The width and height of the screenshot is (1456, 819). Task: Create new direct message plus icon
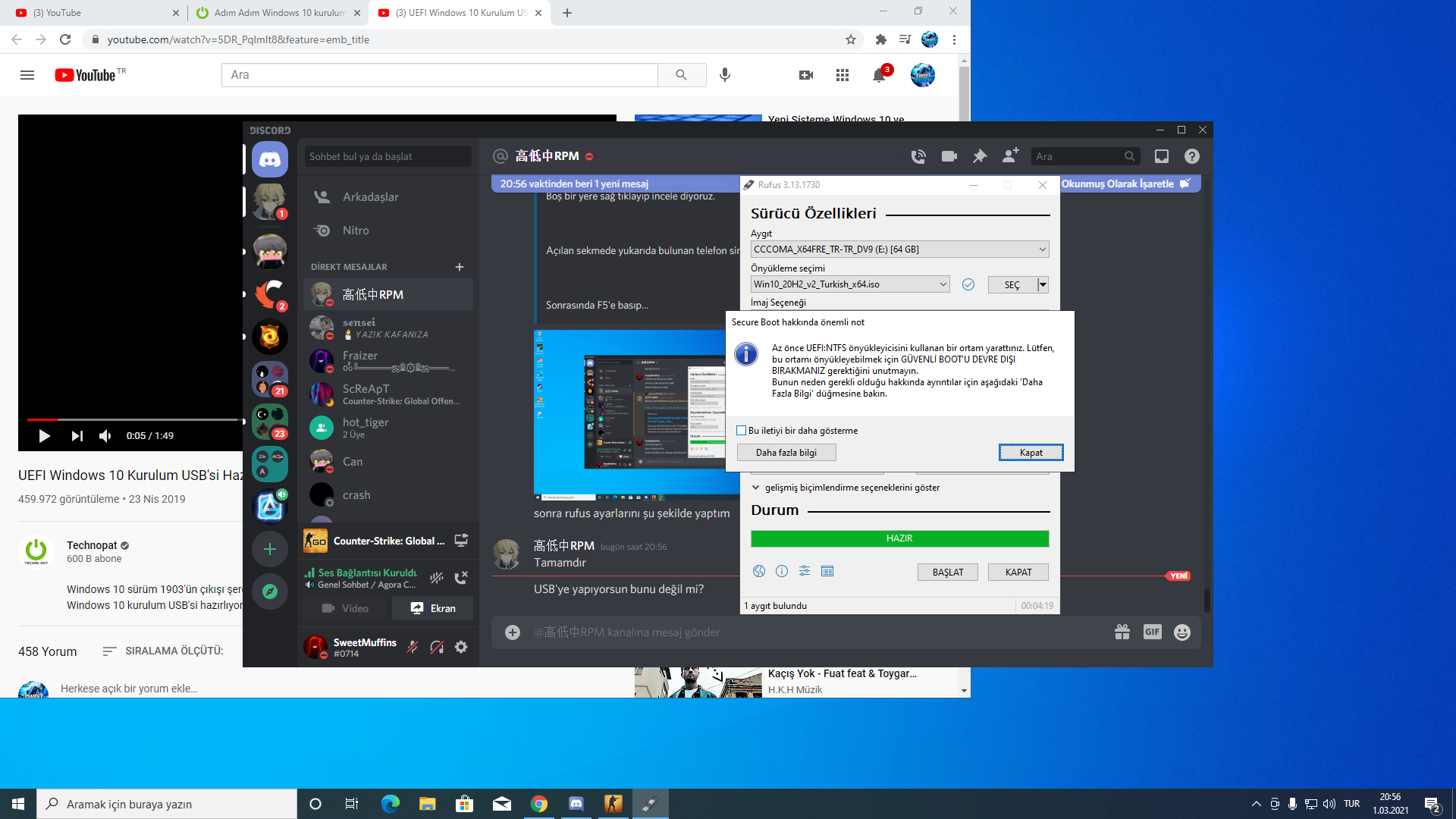pyautogui.click(x=460, y=267)
